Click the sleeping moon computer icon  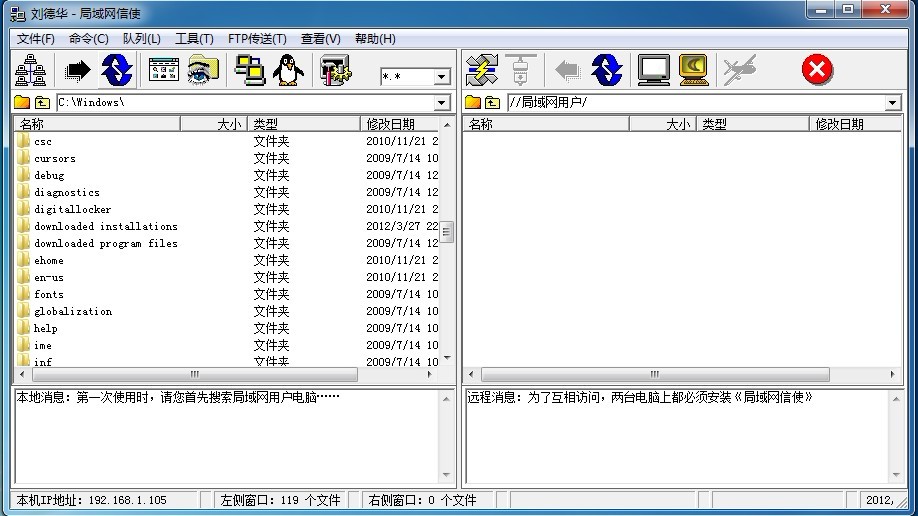click(x=693, y=70)
